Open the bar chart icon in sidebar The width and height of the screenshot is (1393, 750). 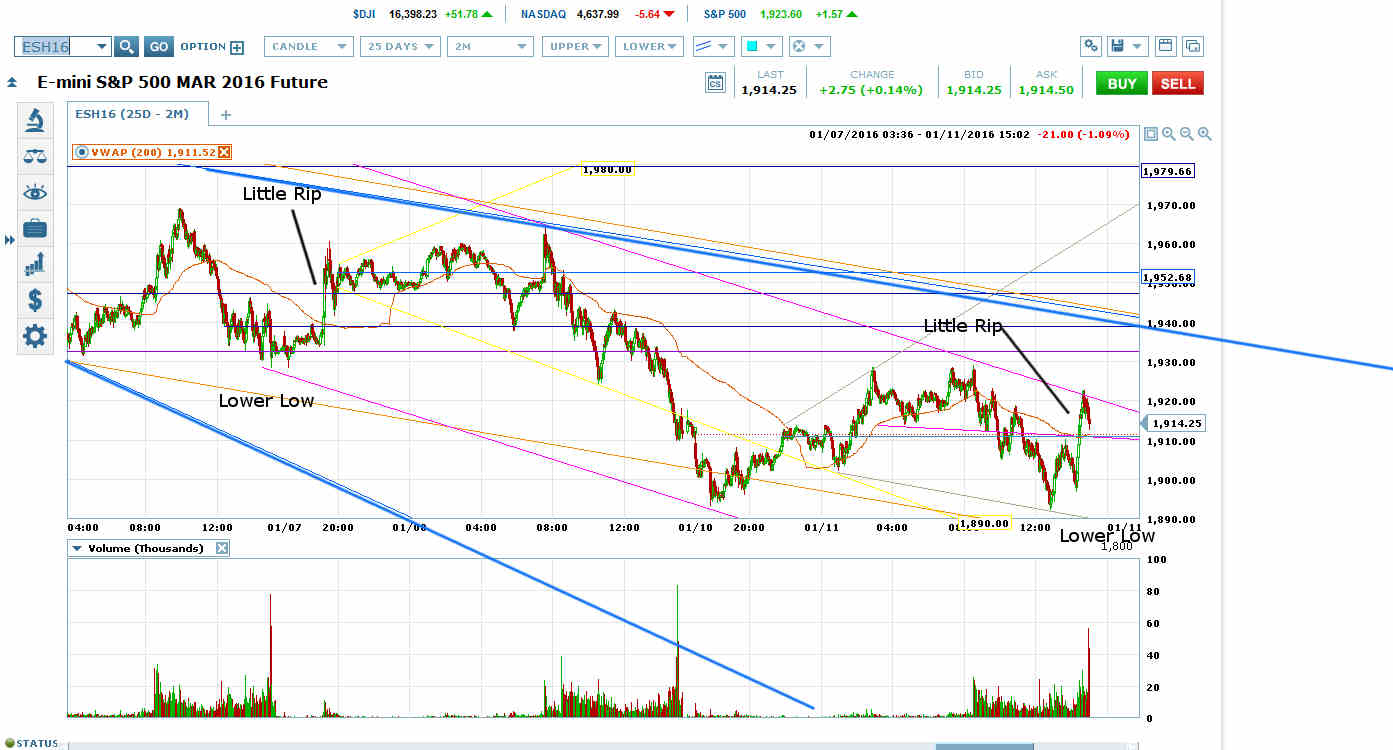coord(35,263)
